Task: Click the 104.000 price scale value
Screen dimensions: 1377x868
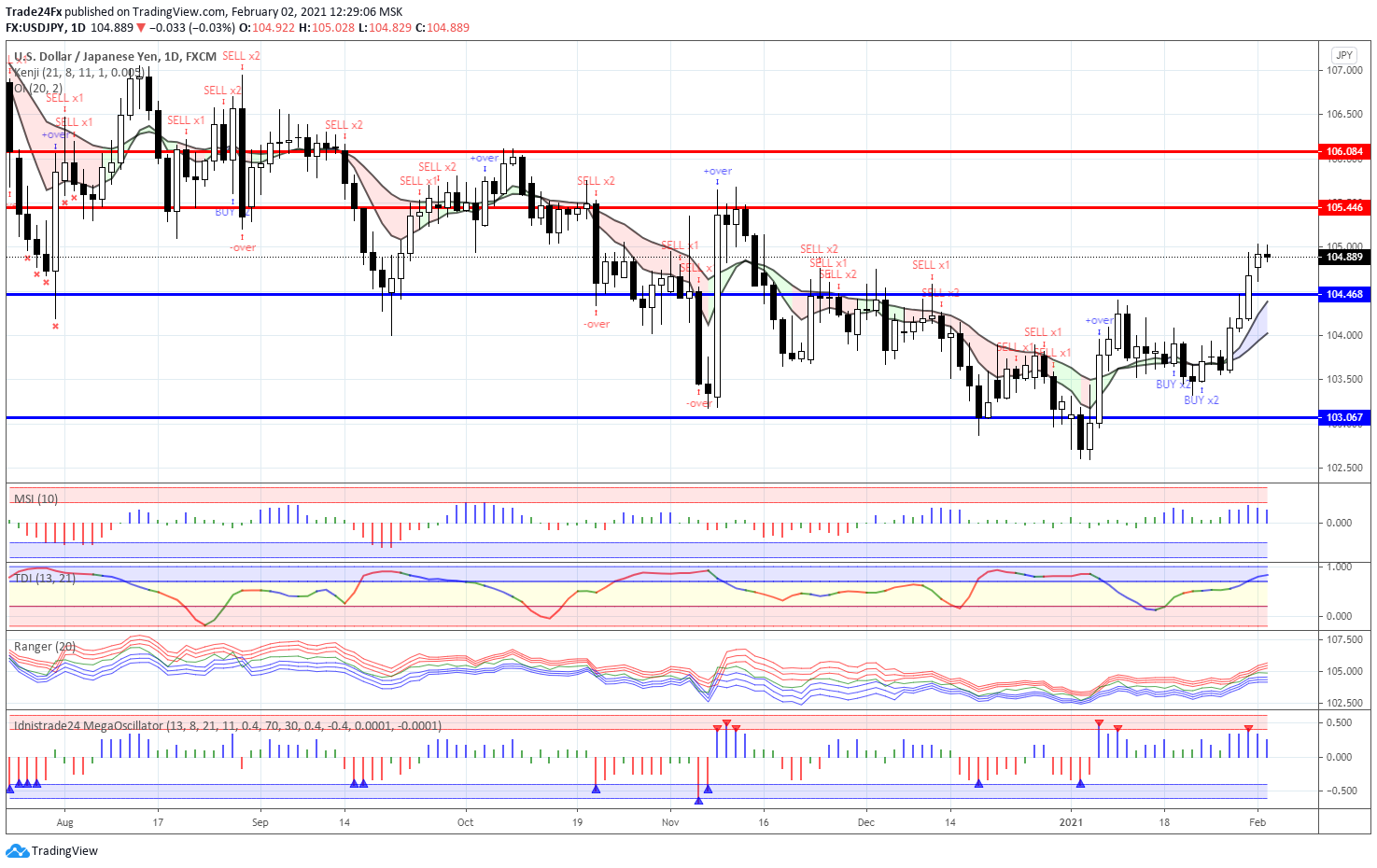Action: [x=1344, y=335]
